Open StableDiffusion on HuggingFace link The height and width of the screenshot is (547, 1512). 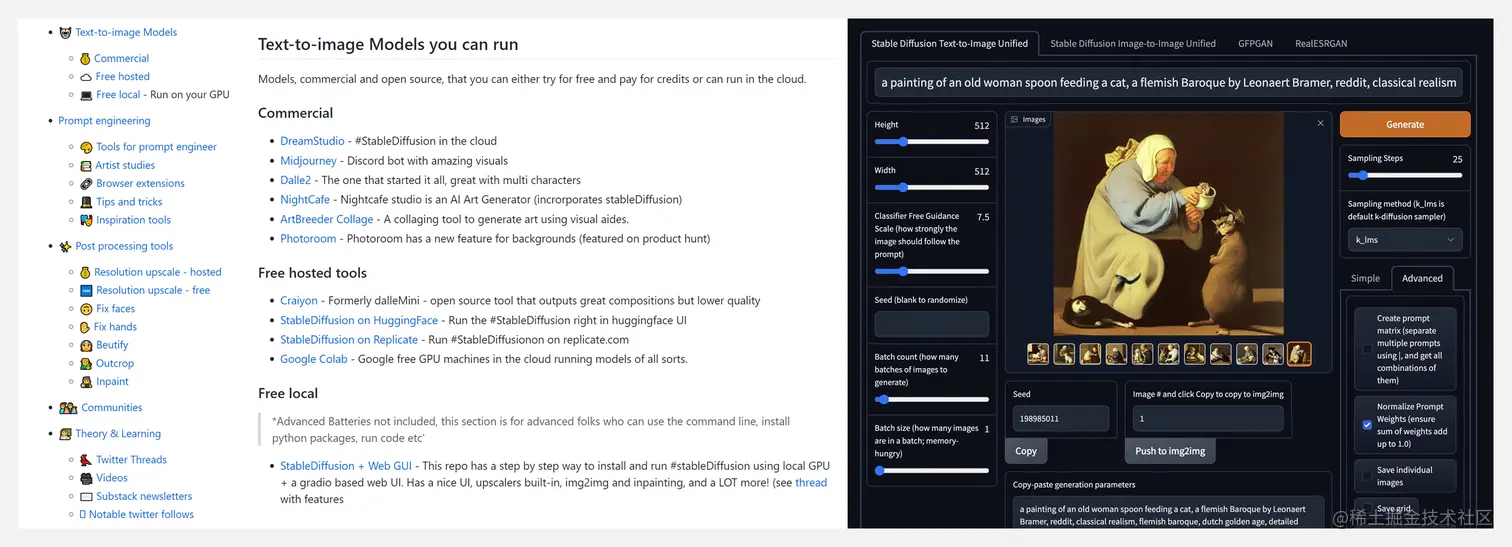(x=359, y=320)
